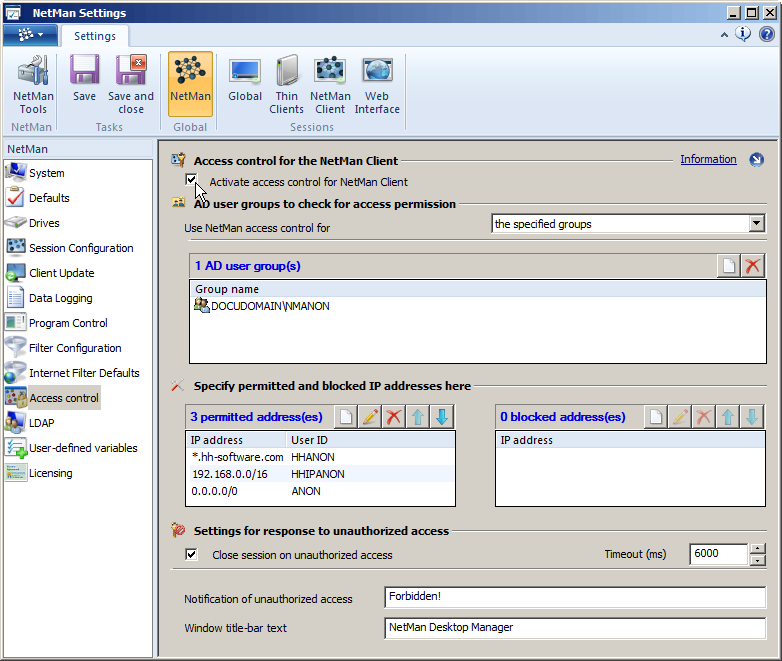
Task: Edit the selected blocked address
Action: [x=680, y=417]
